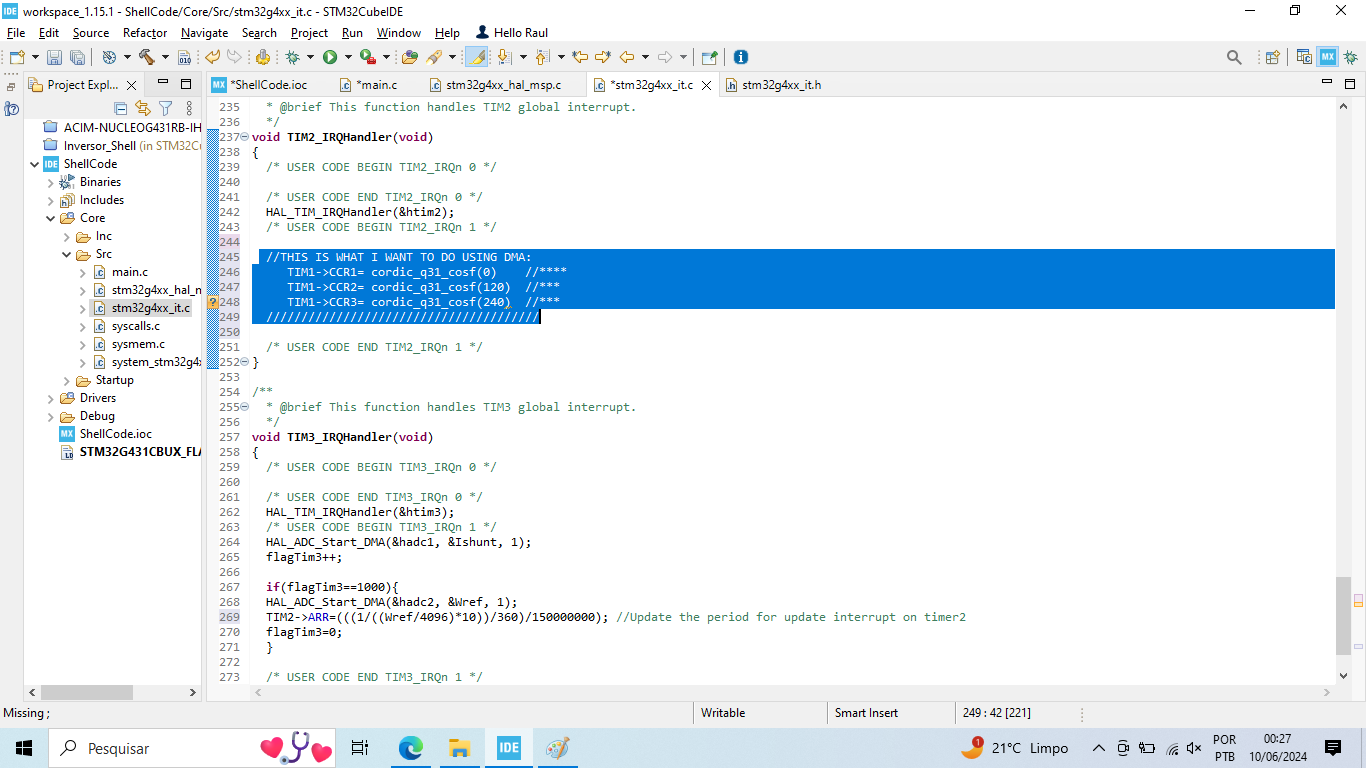The width and height of the screenshot is (1366, 768).
Task: Start debugging with the bug icon
Action: pyautogui.click(x=293, y=57)
